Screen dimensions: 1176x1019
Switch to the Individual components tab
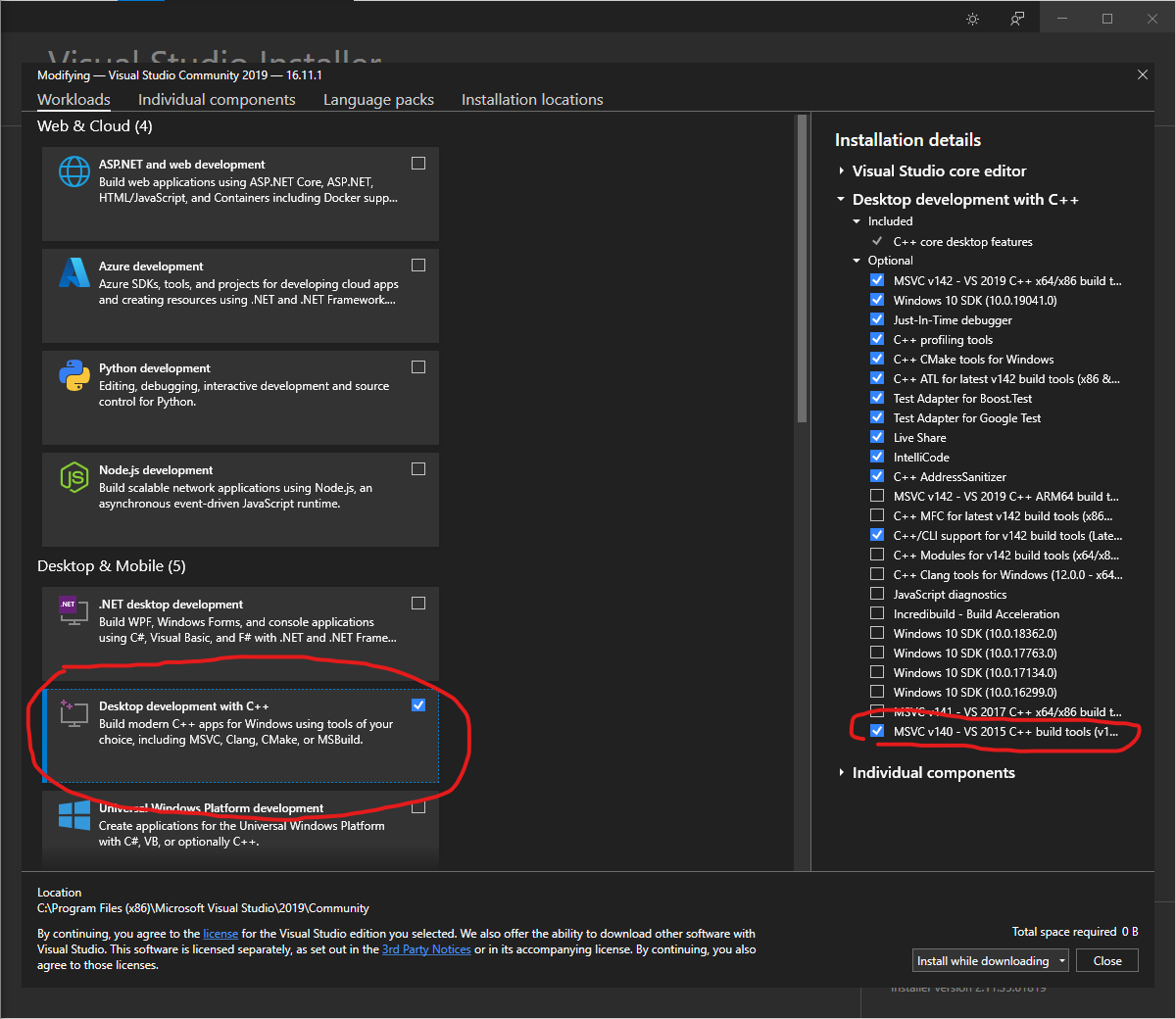point(217,100)
